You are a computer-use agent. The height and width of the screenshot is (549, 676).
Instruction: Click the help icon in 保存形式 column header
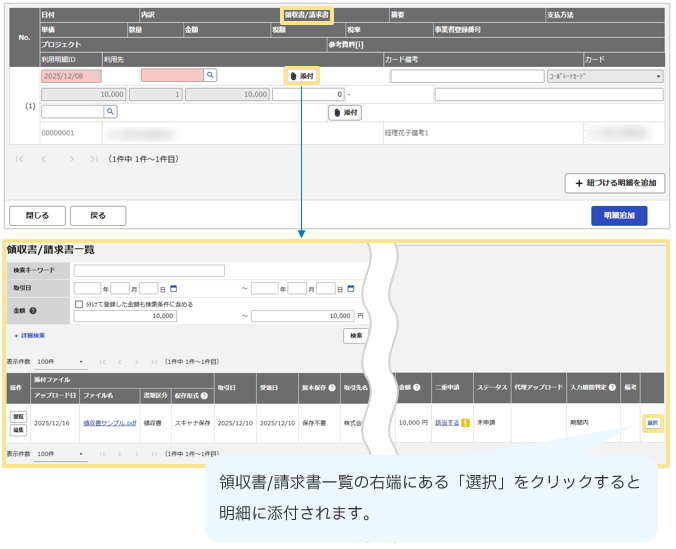204,395
